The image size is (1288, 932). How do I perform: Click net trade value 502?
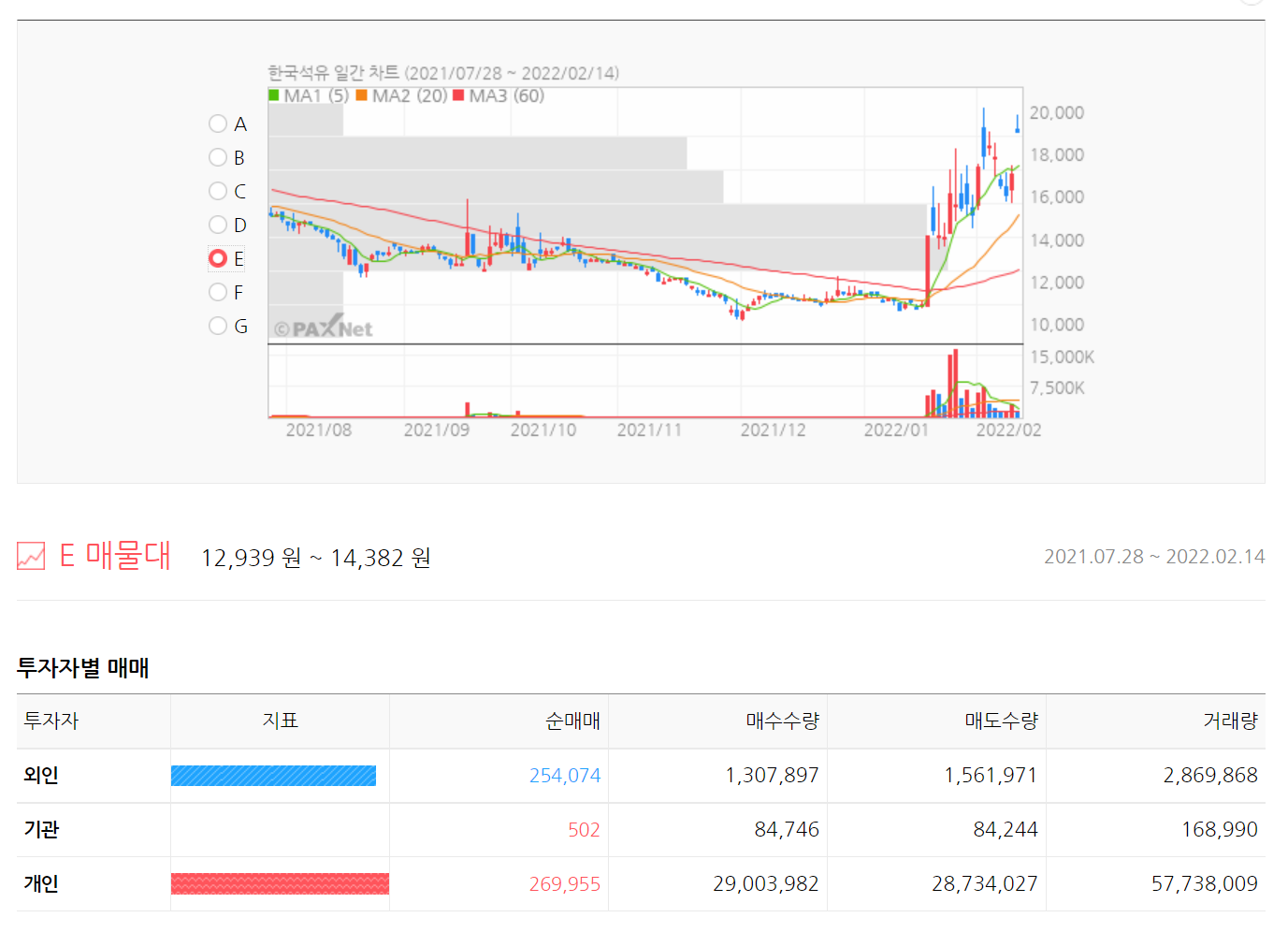tap(584, 830)
